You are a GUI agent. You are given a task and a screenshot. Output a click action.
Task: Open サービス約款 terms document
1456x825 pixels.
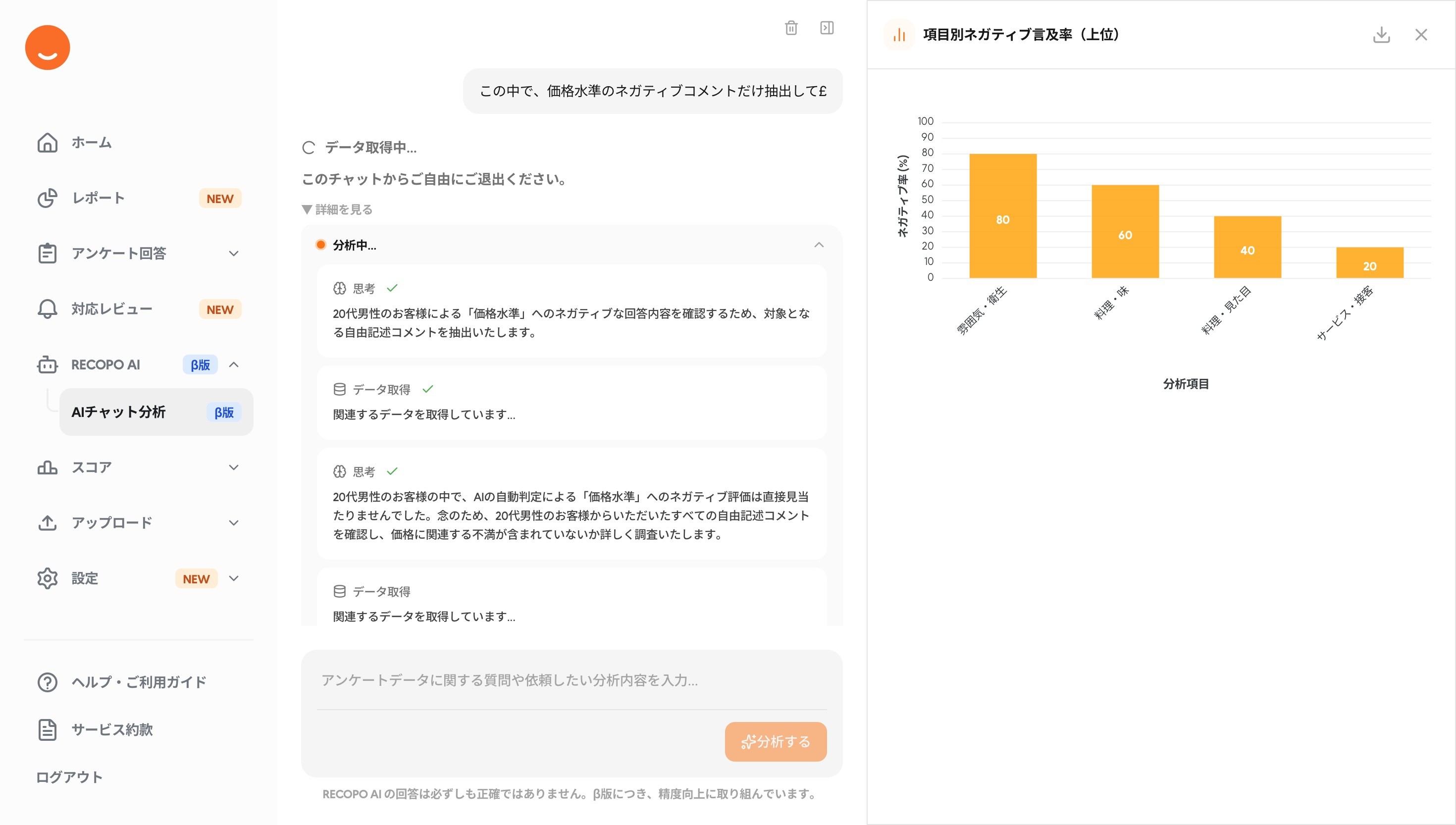[111, 730]
